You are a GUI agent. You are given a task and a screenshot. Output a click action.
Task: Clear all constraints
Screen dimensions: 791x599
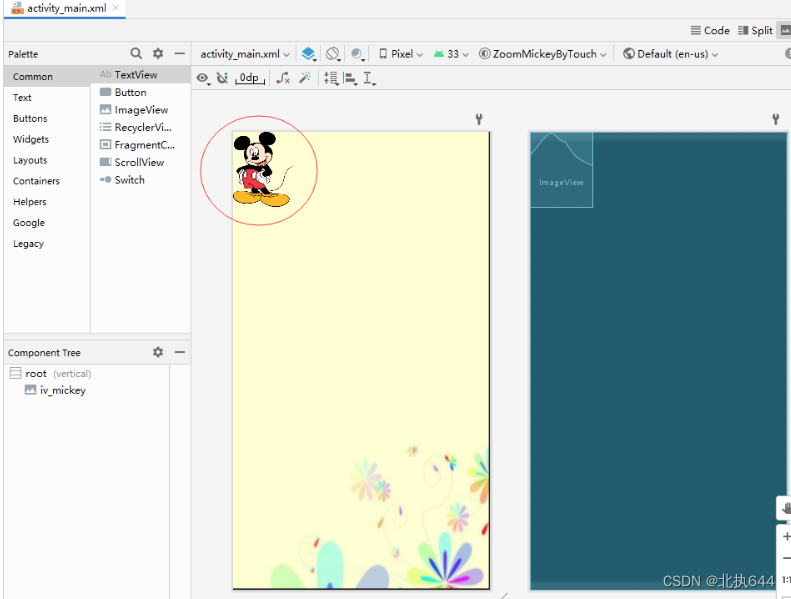283,78
